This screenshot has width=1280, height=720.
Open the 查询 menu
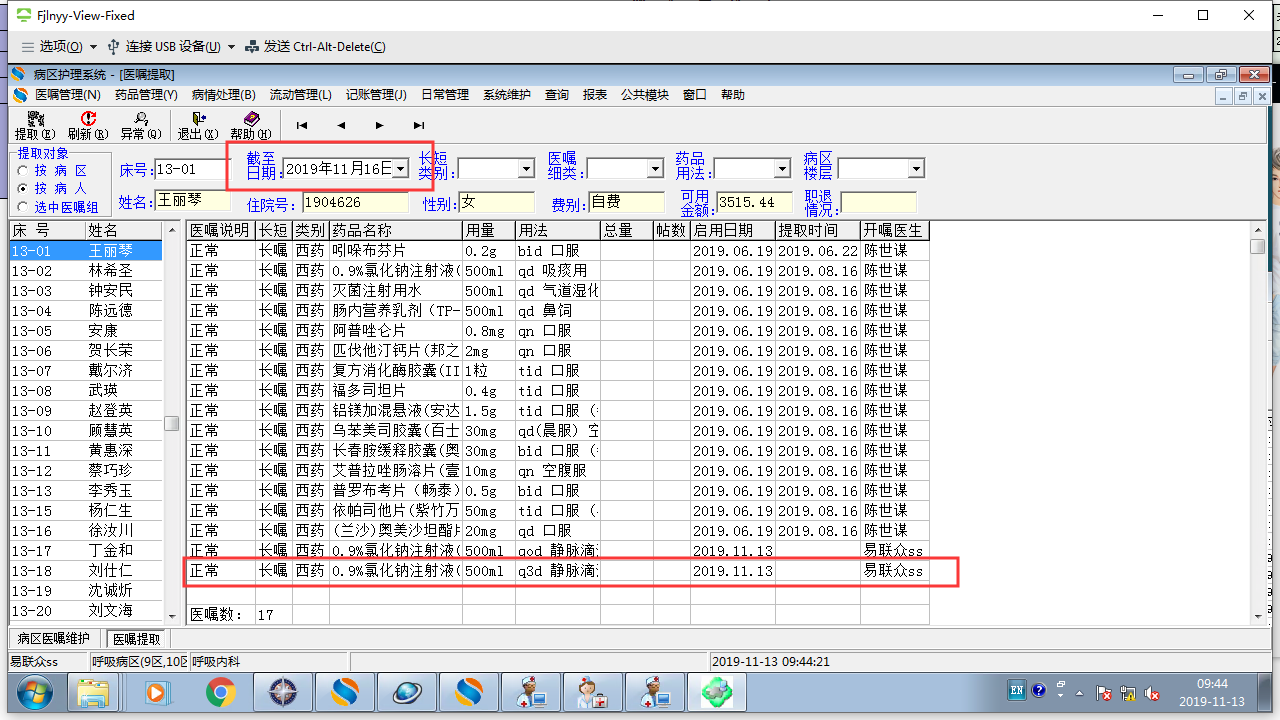point(557,95)
